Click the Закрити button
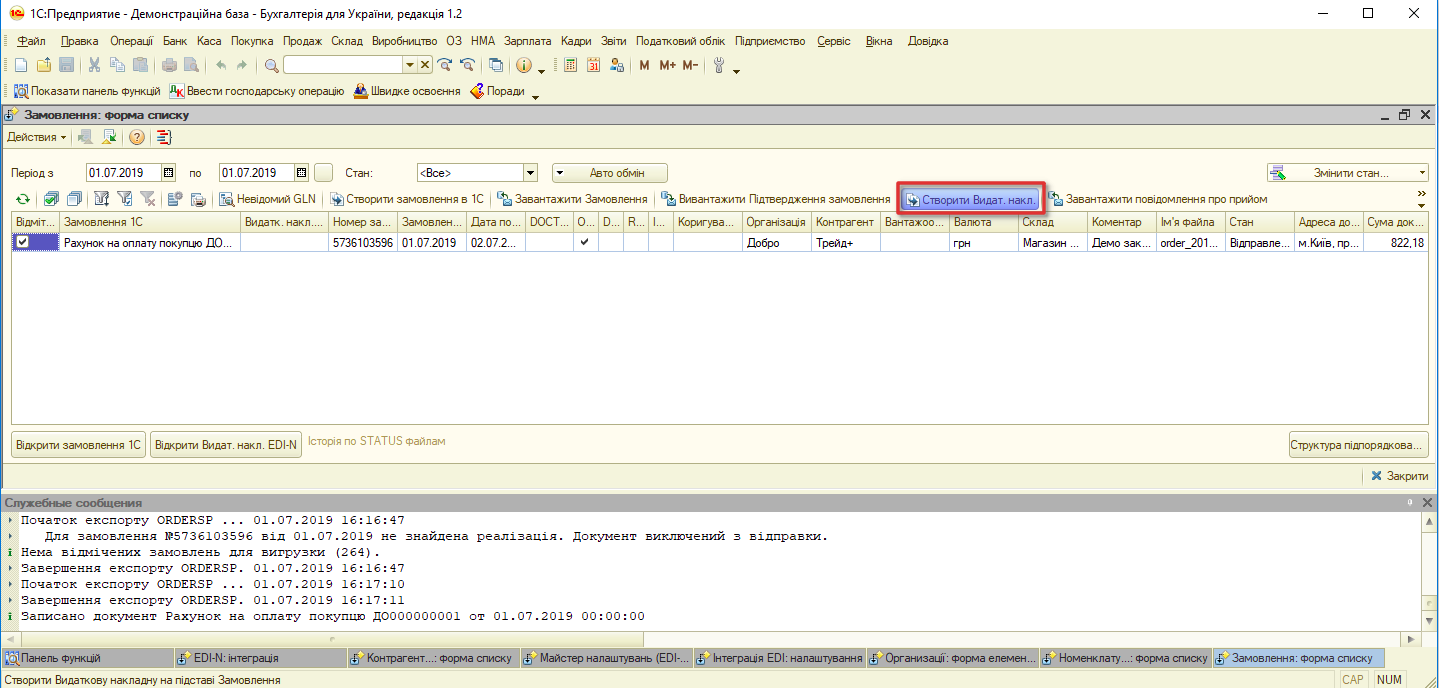The height and width of the screenshot is (688, 1439). (x=1399, y=476)
